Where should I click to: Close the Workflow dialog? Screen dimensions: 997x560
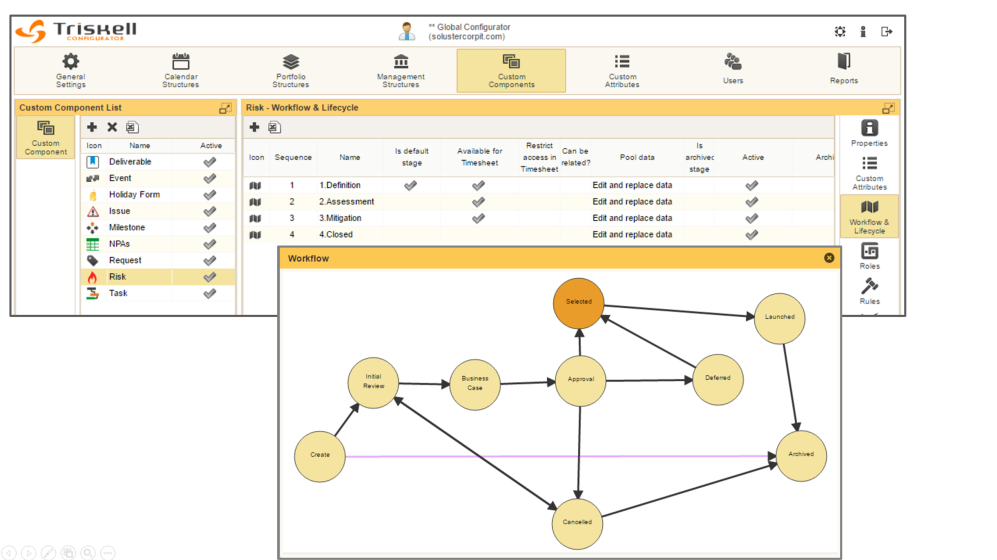(829, 258)
